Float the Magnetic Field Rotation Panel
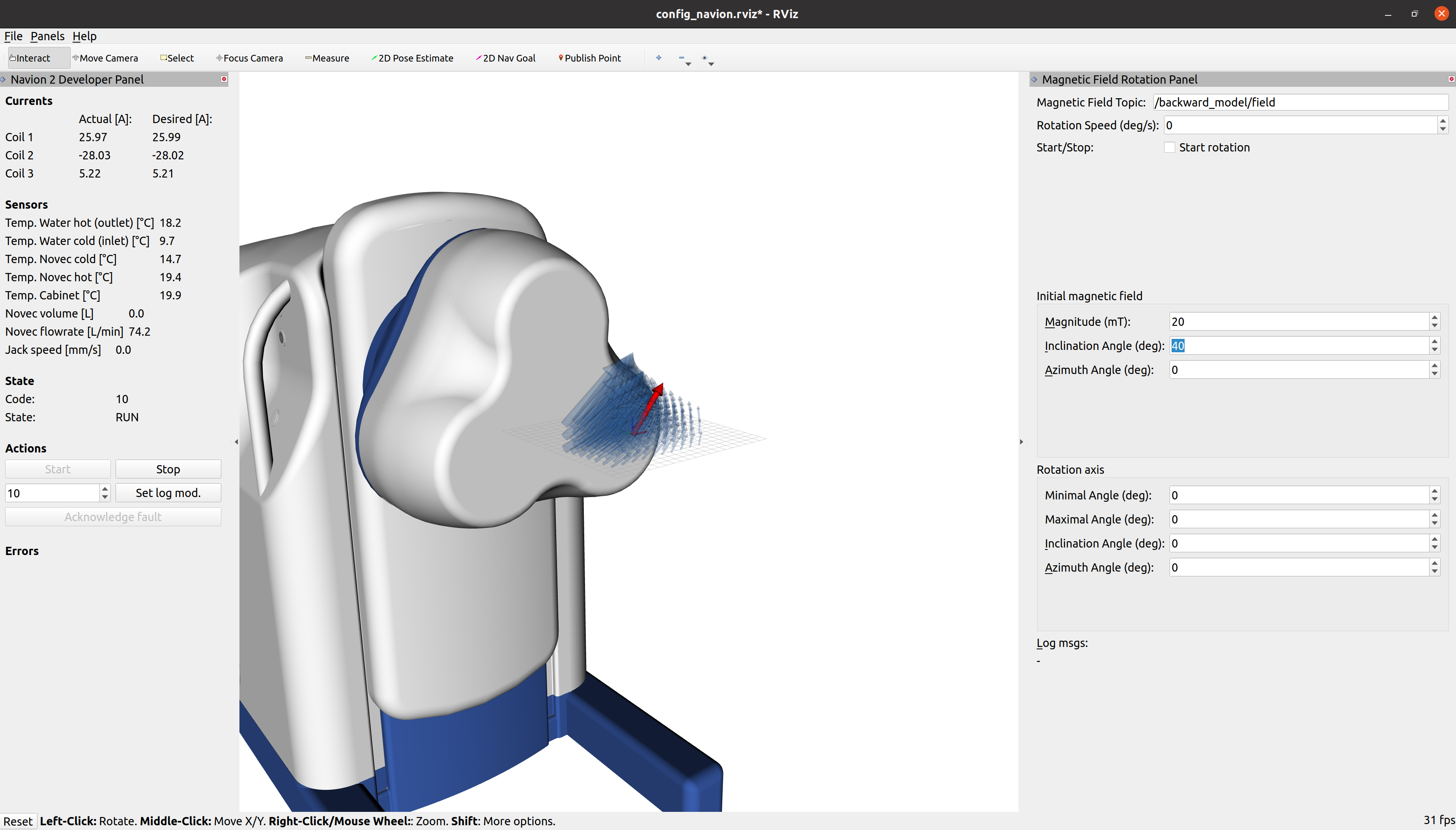Image resolution: width=1456 pixels, height=830 pixels. coord(1034,79)
